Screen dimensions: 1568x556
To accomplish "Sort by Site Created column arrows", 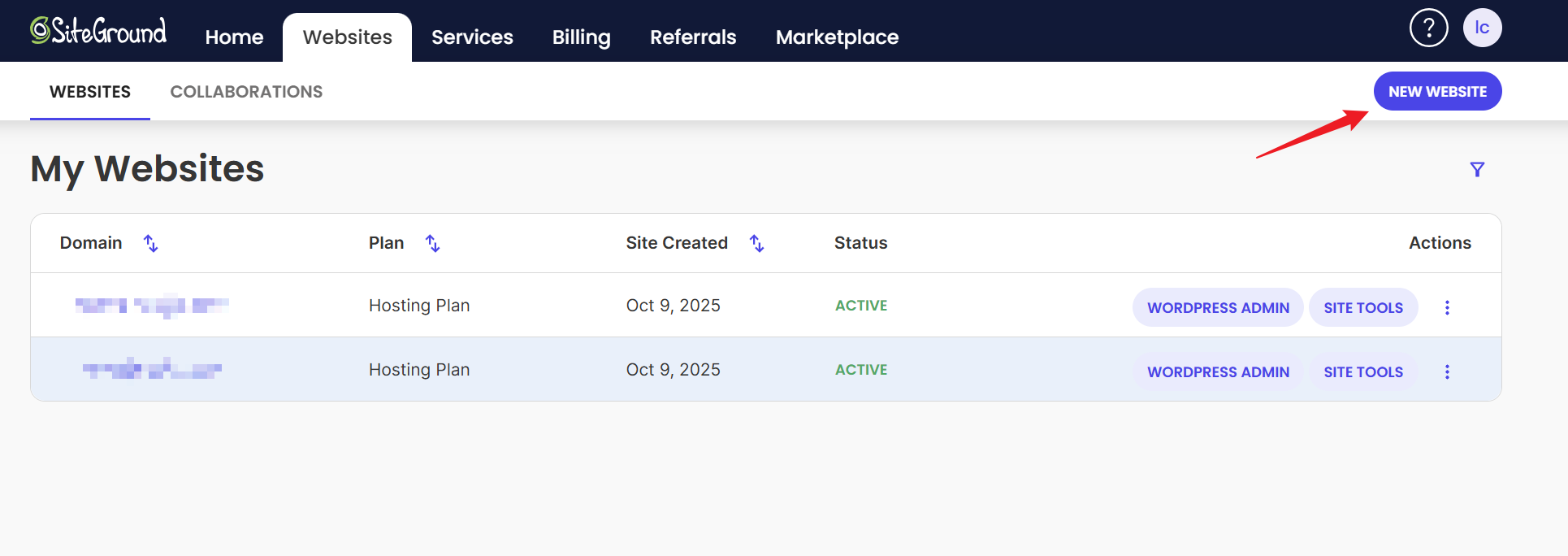I will (x=756, y=243).
